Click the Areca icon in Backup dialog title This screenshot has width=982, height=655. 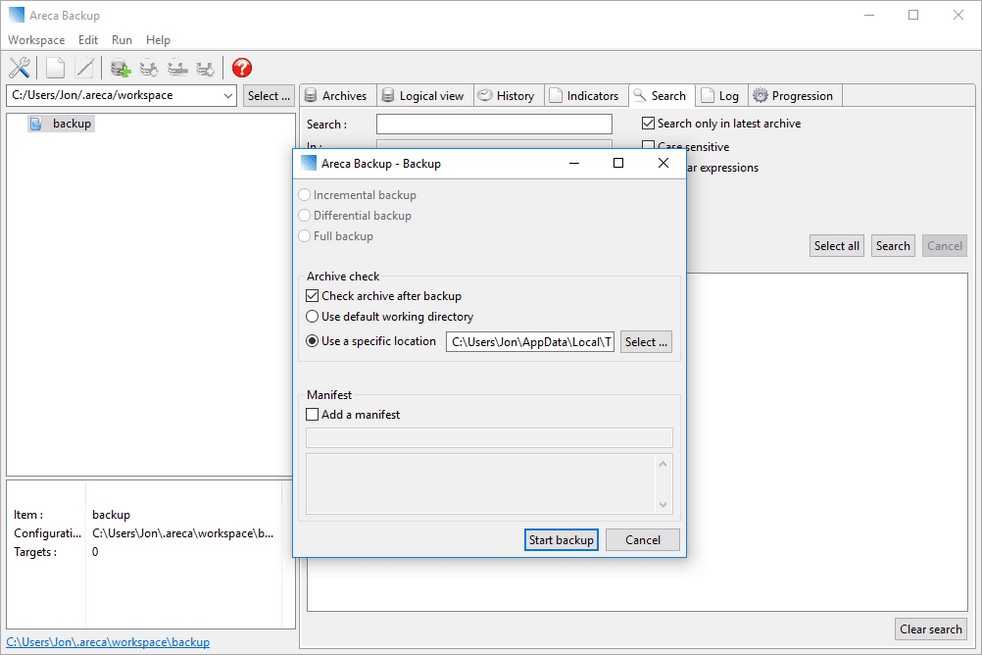pyautogui.click(x=308, y=163)
